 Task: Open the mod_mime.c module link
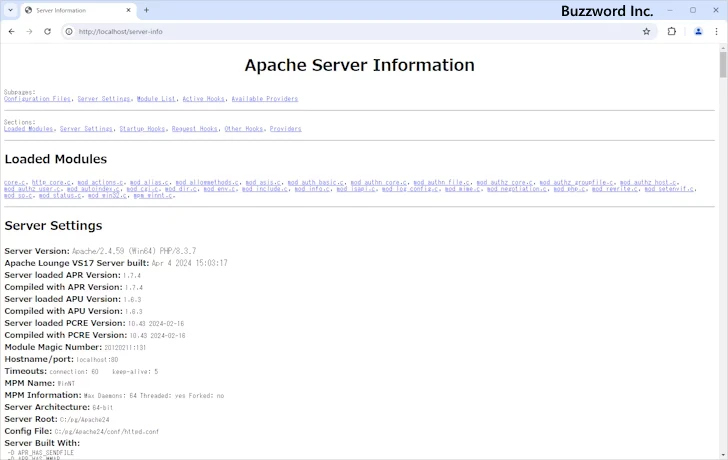pyautogui.click(x=462, y=189)
